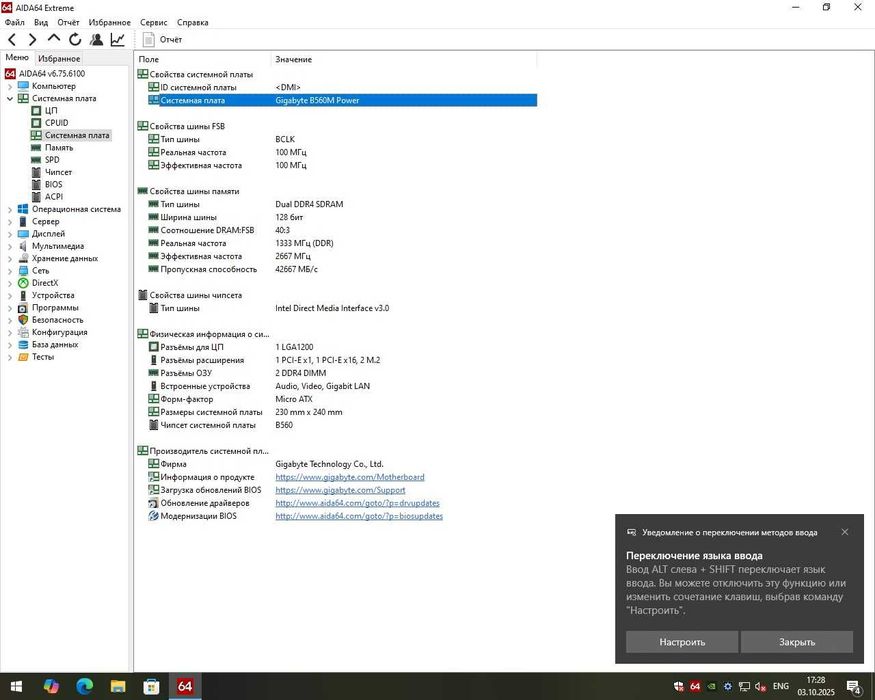Image resolution: width=875 pixels, height=700 pixels.
Task: Expand the Дисплей node chevron
Action: point(9,234)
